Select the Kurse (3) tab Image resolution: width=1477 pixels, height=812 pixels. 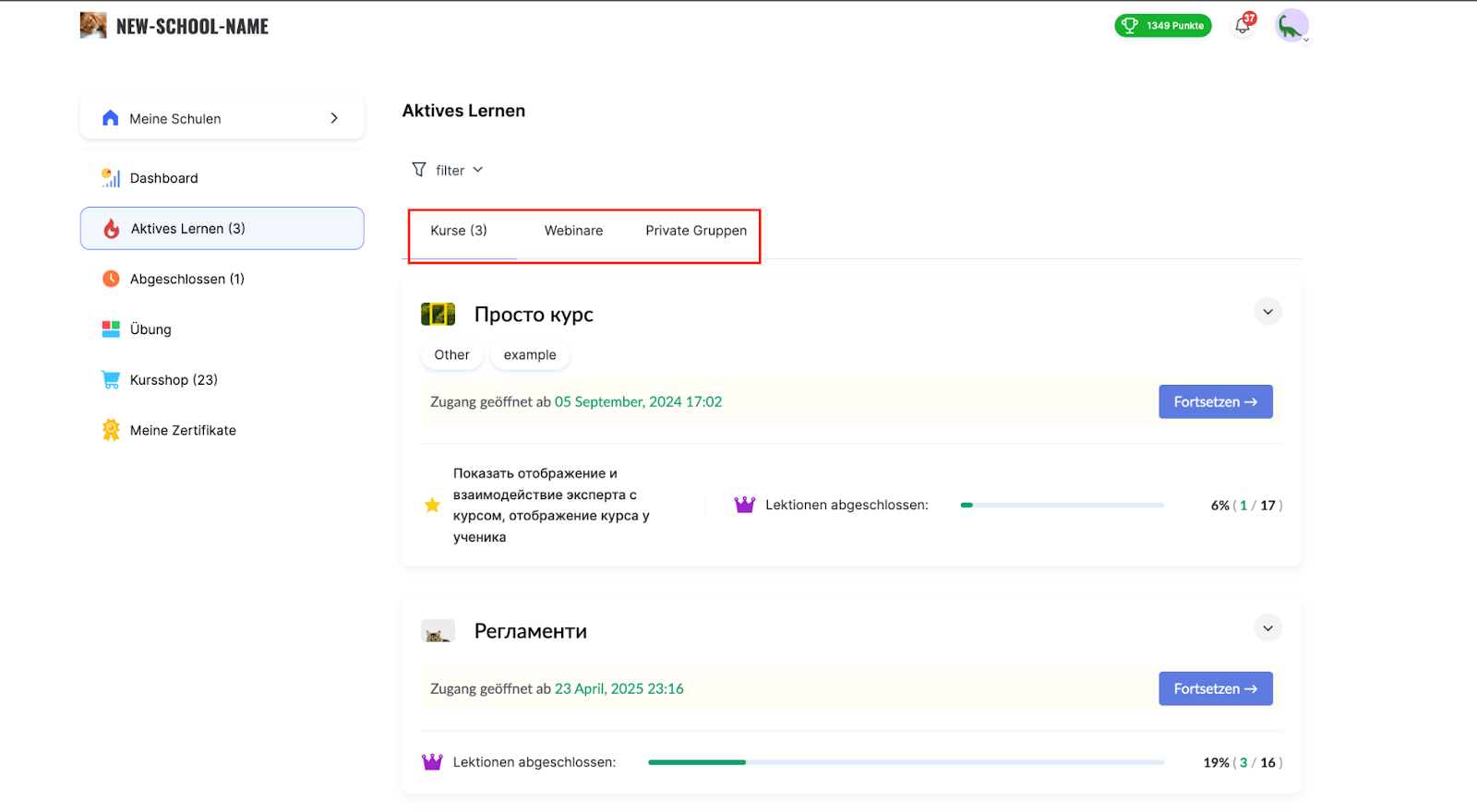pyautogui.click(x=459, y=231)
